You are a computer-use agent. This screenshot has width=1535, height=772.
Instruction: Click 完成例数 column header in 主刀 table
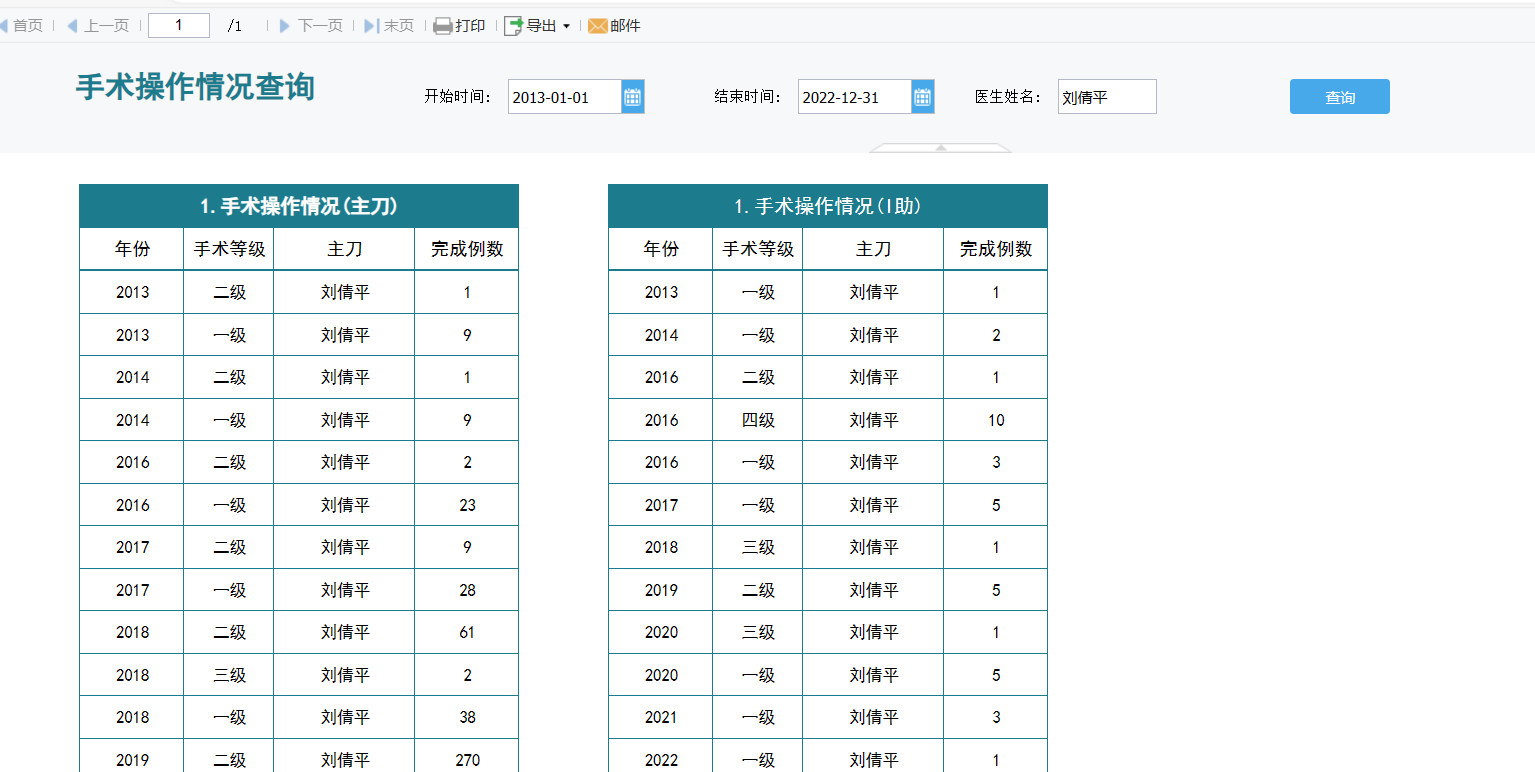[x=467, y=249]
